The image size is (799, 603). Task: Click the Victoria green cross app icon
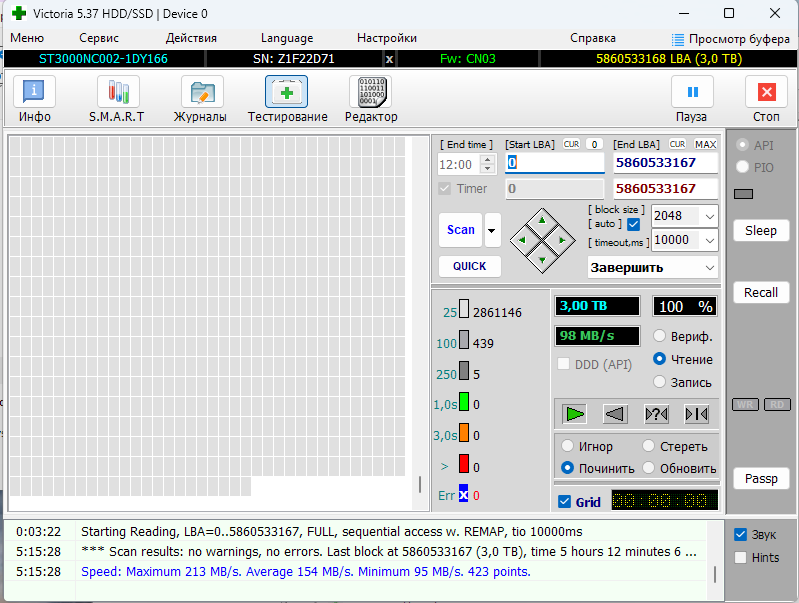point(19,13)
